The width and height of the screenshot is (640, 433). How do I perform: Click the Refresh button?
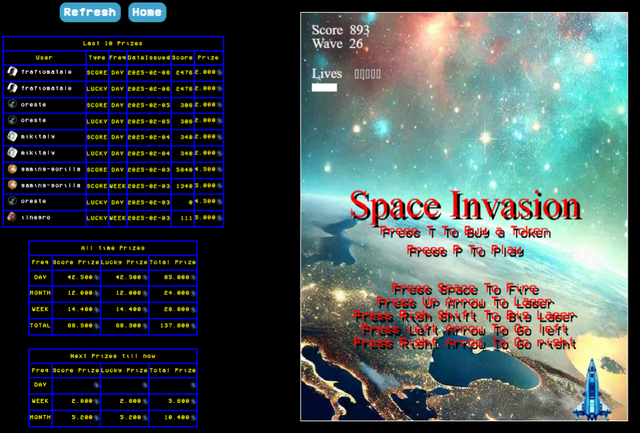point(90,12)
